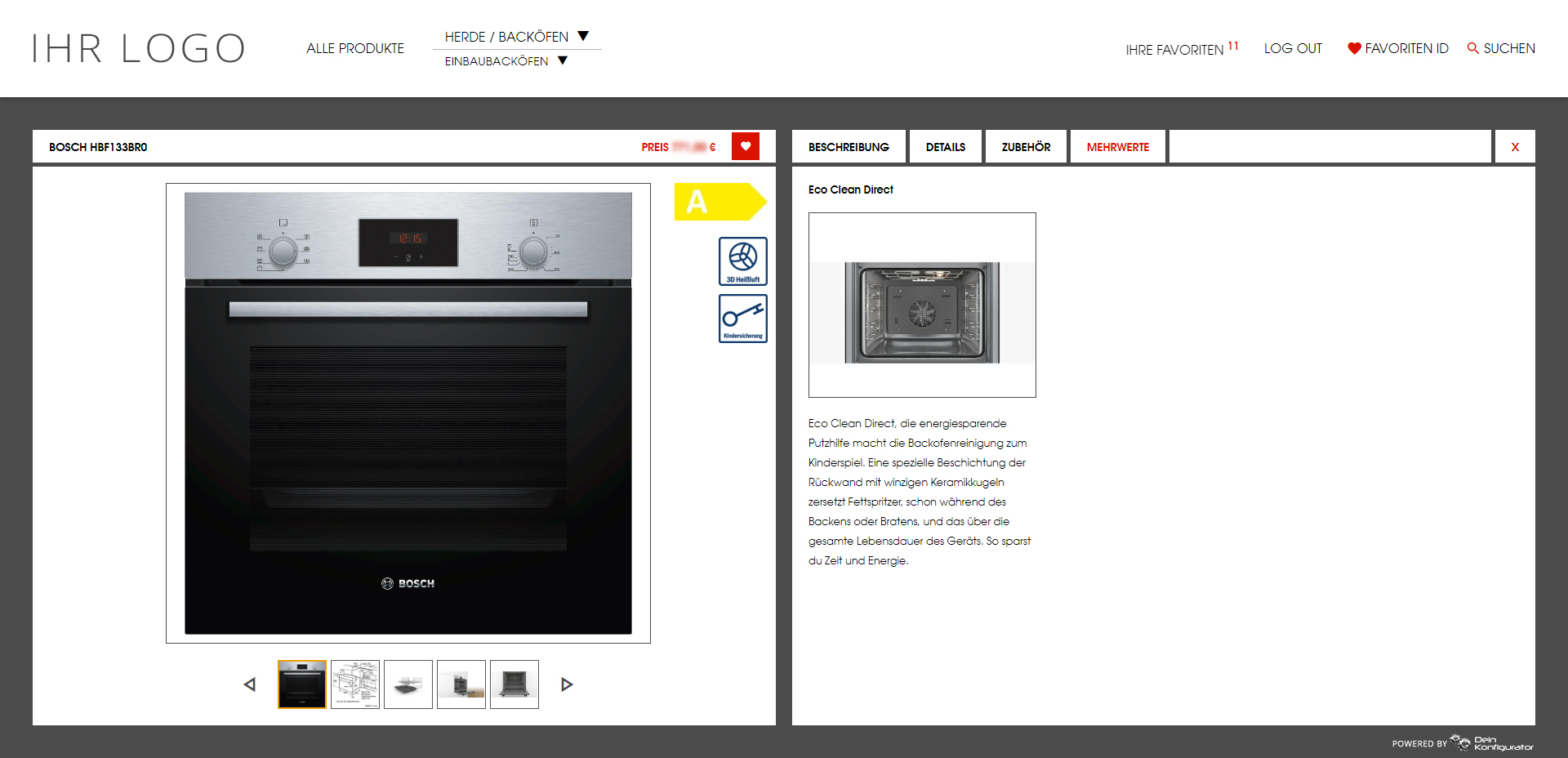This screenshot has width=1568, height=758.
Task: Open Ihre Favoriten list
Action: click(x=1174, y=50)
